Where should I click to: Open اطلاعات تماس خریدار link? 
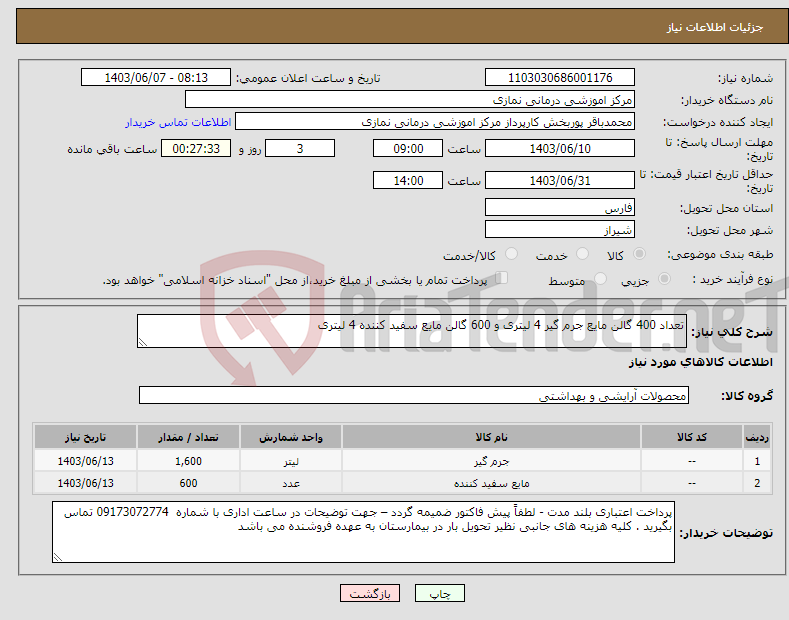(178, 122)
